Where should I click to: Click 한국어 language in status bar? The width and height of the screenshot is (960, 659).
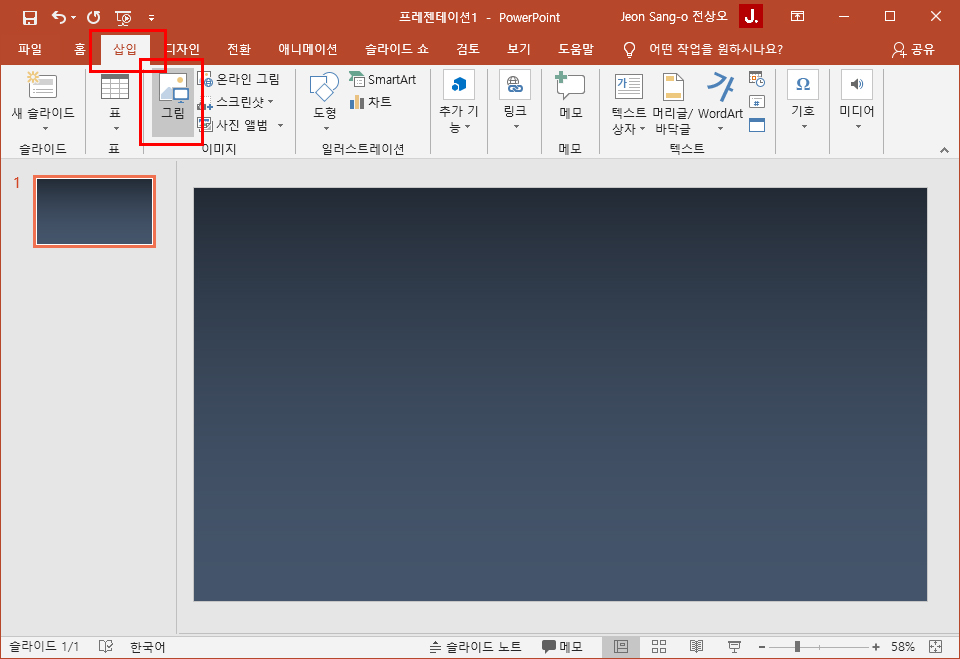point(148,647)
